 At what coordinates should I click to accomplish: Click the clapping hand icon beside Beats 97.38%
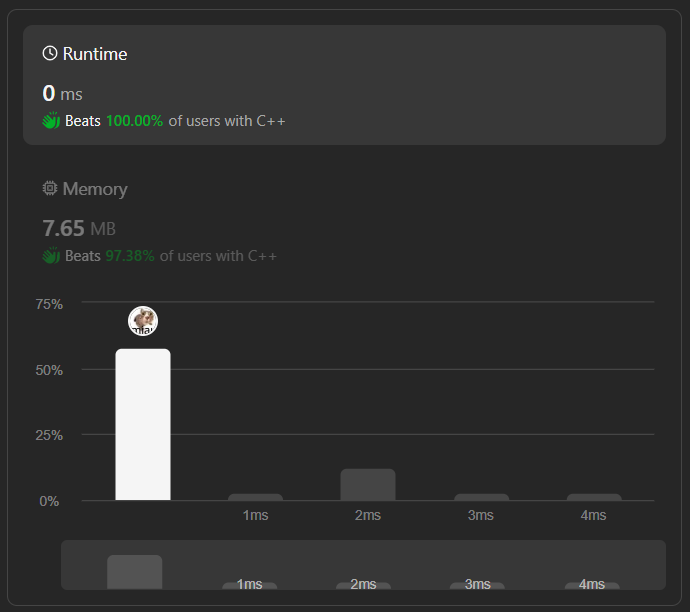(x=51, y=255)
